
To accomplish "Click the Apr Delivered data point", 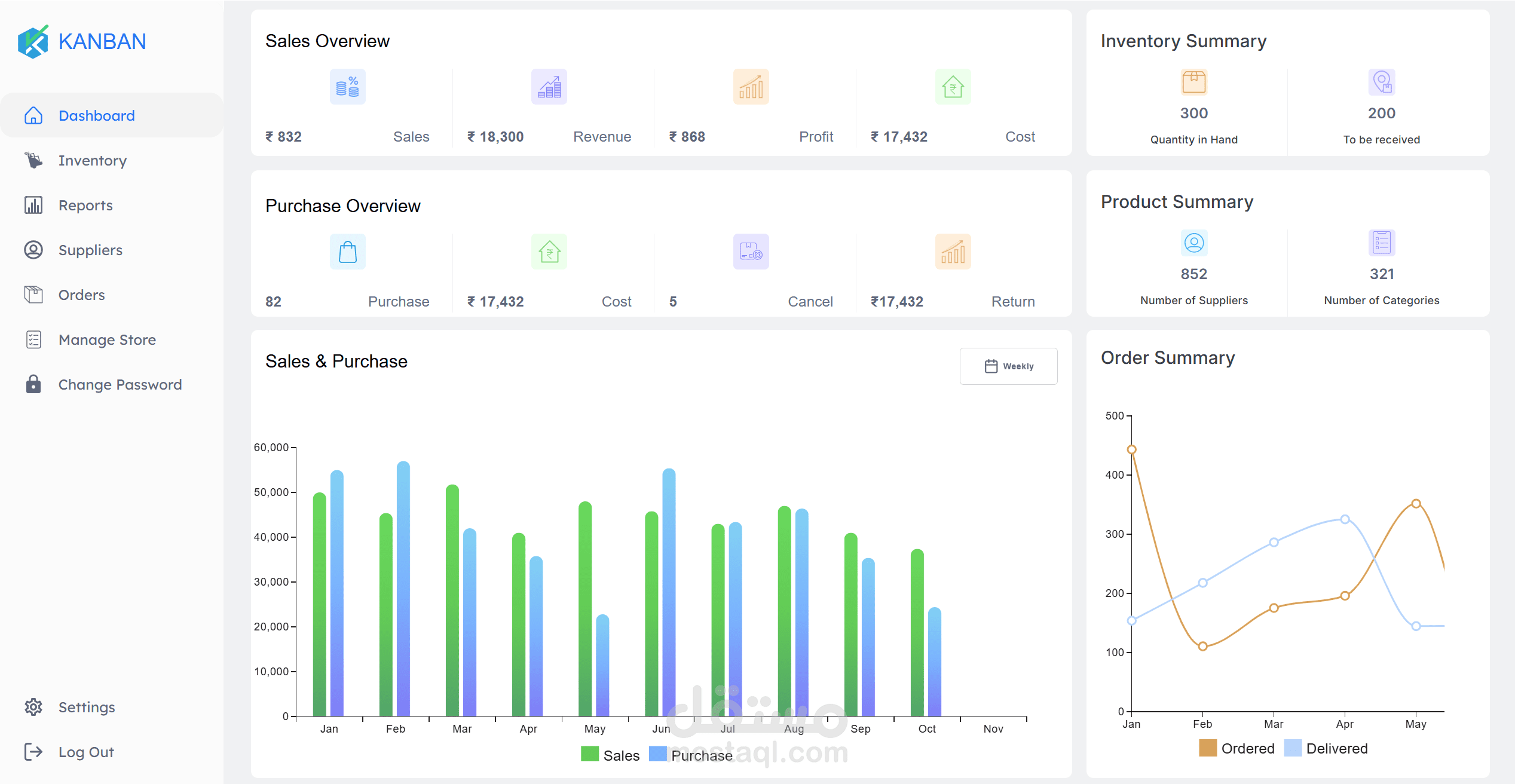I will [1345, 519].
